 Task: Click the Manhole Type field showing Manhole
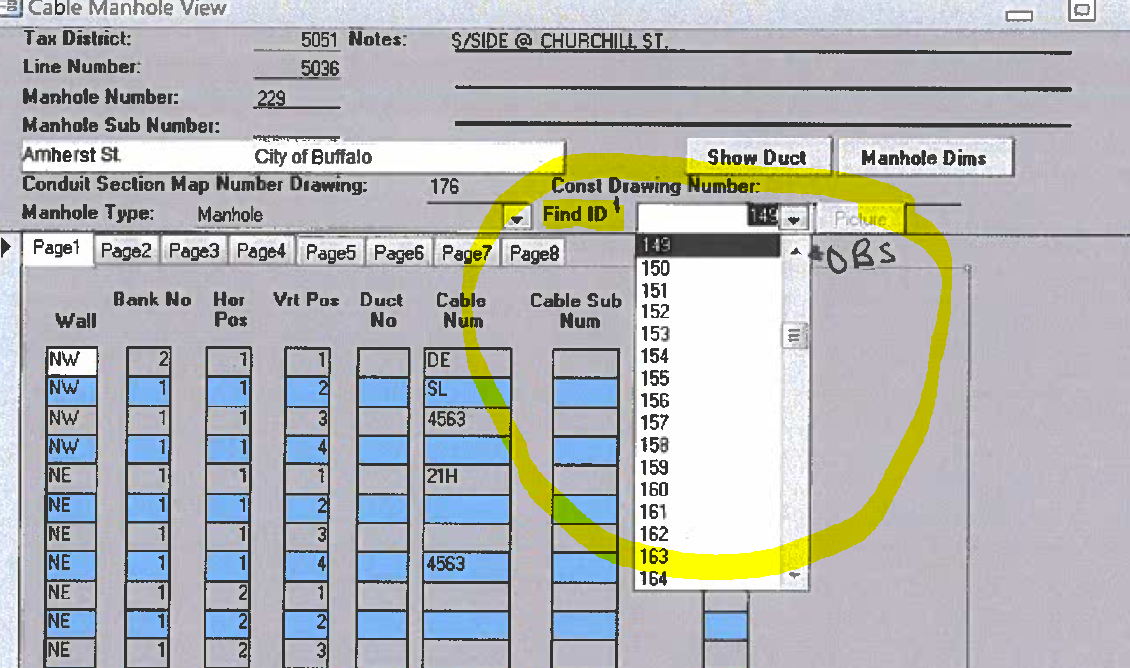pos(350,215)
